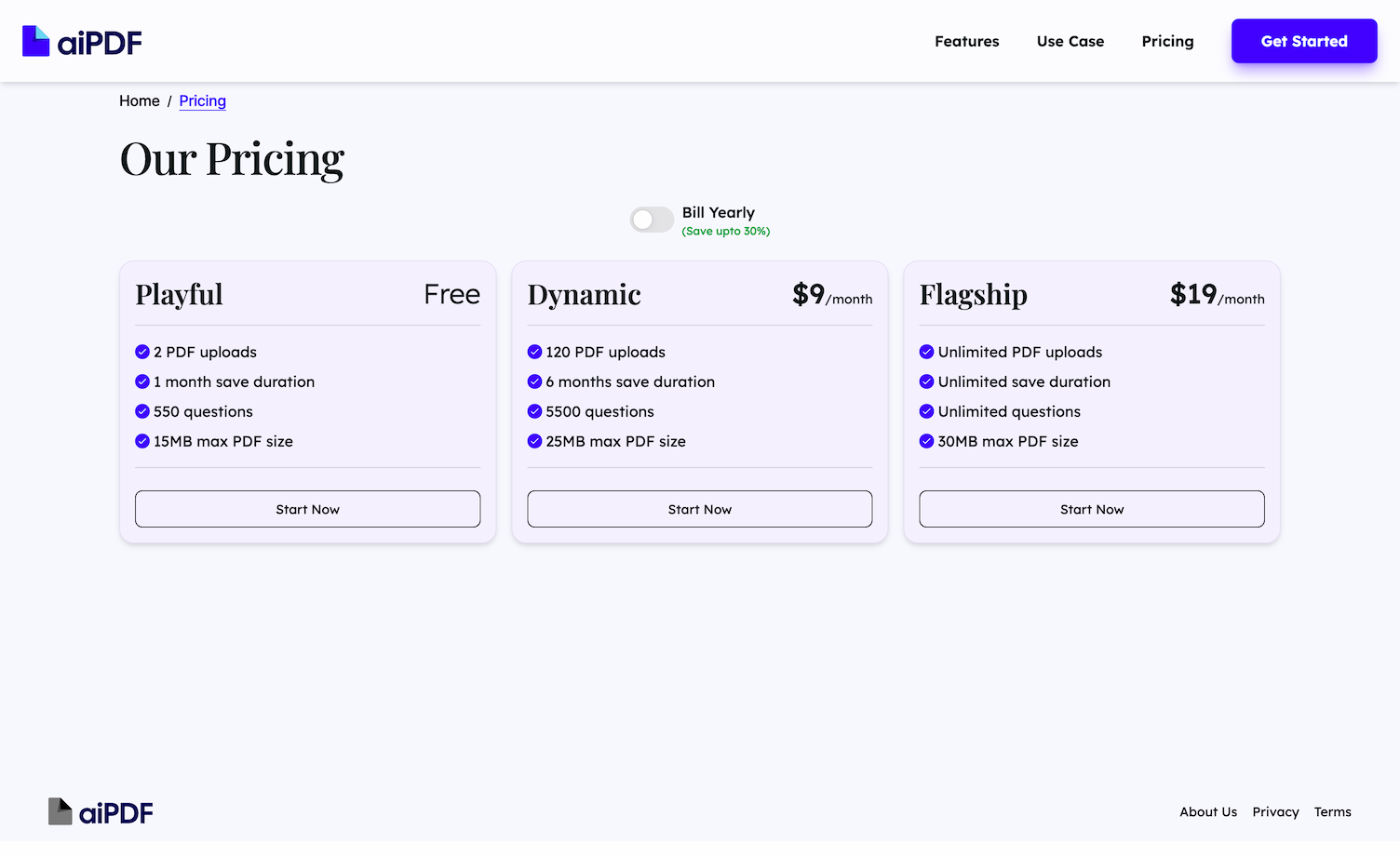Click the Get Started button
The height and width of the screenshot is (856, 1400).
1303,41
